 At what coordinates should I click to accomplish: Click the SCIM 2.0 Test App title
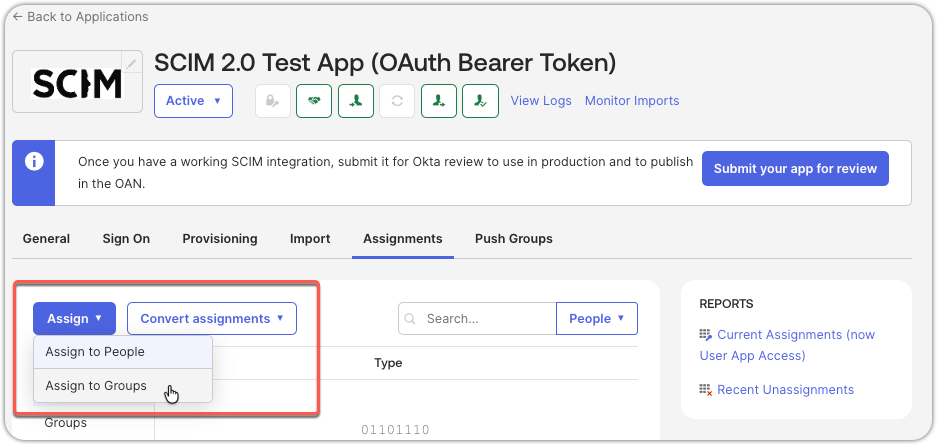click(x=385, y=62)
